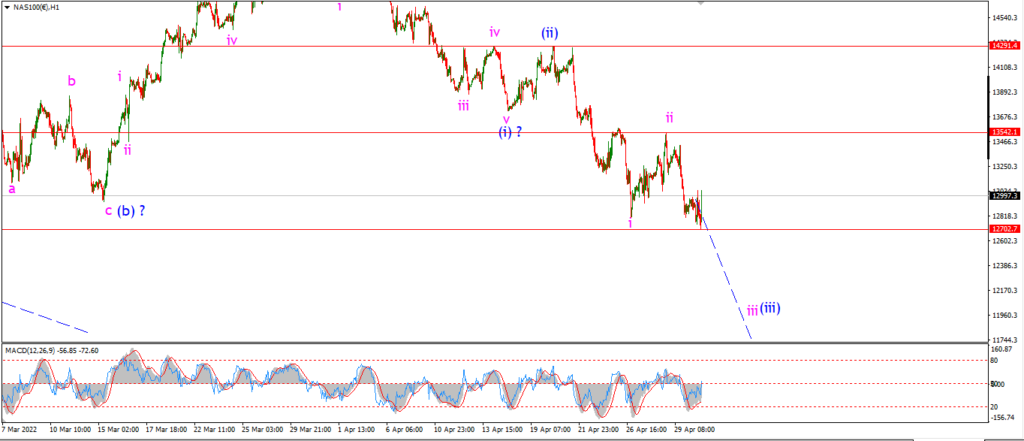Image resolution: width=1024 pixels, height=441 pixels.
Task: Click the pink wave label a
Action: pyautogui.click(x=12, y=189)
